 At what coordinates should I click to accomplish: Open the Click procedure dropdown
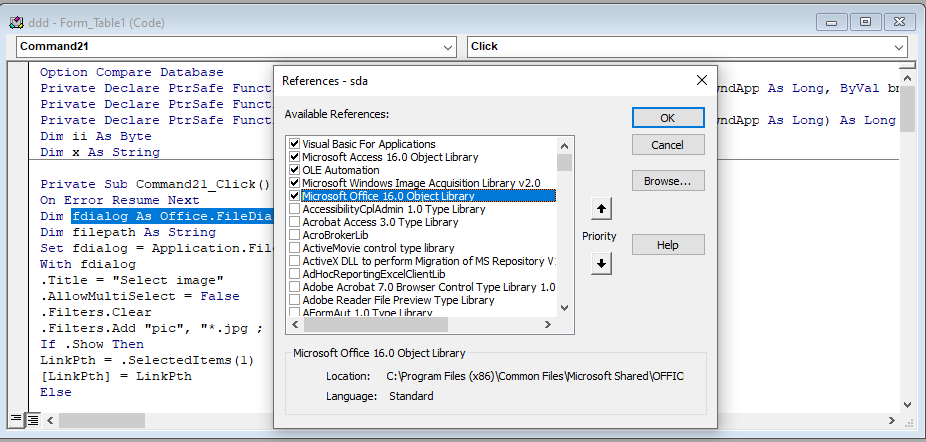tap(898, 47)
